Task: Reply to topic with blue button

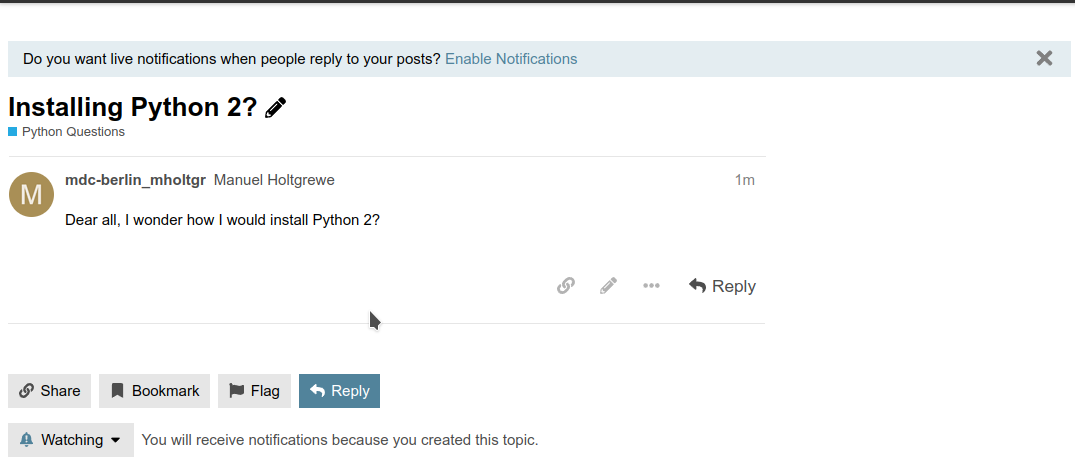Action: pyautogui.click(x=339, y=391)
